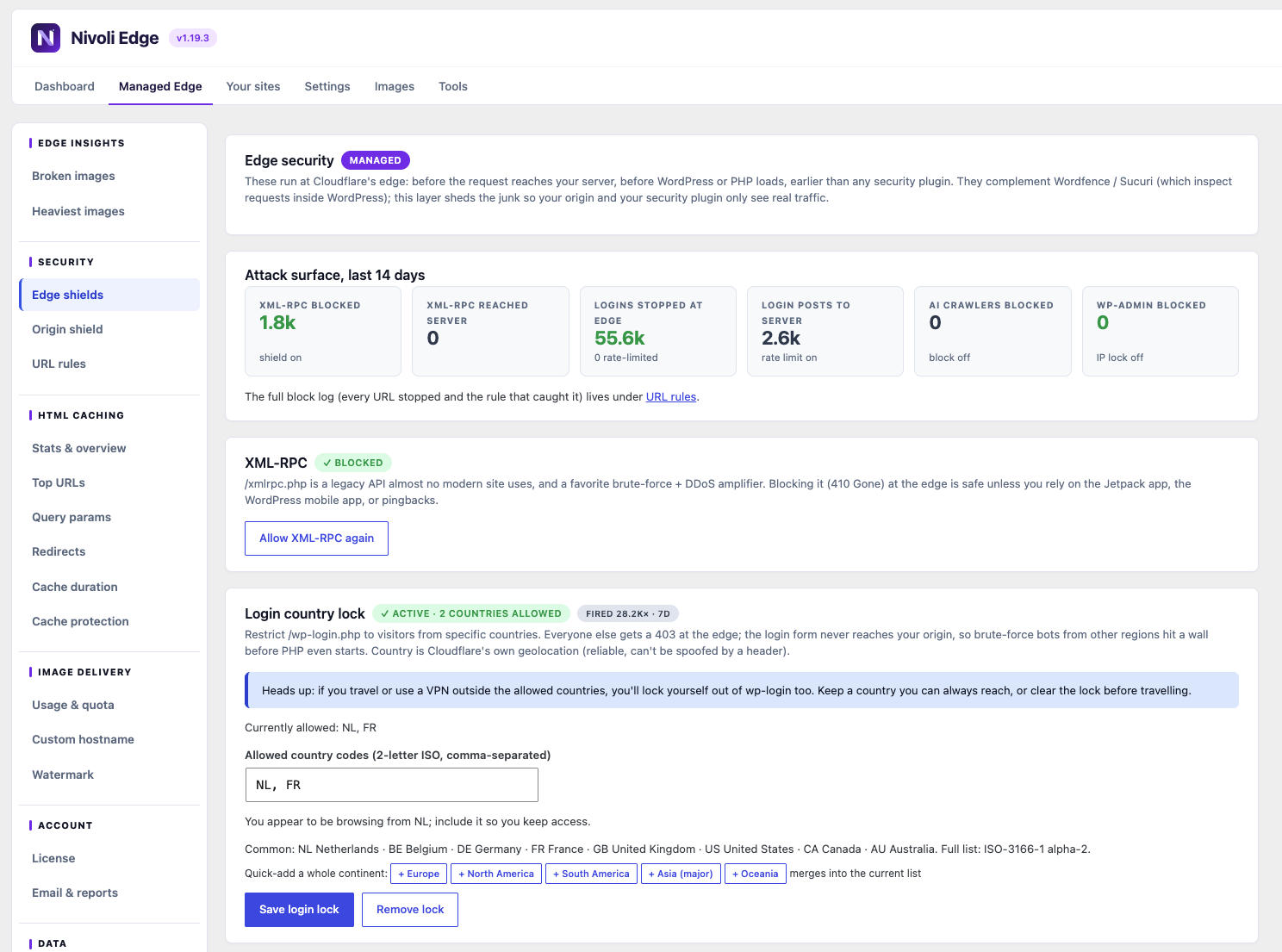
Task: Click the XML-RPC BLOCKED status badge
Action: (353, 463)
